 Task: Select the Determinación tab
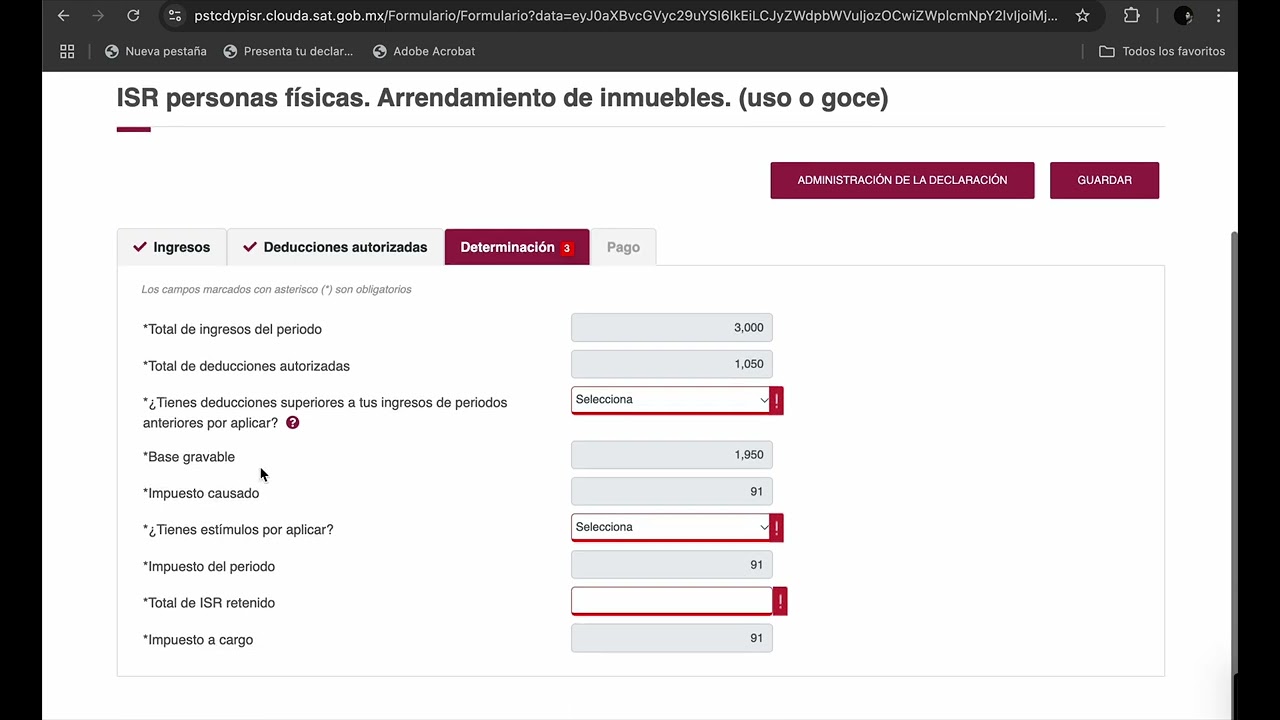pos(517,247)
